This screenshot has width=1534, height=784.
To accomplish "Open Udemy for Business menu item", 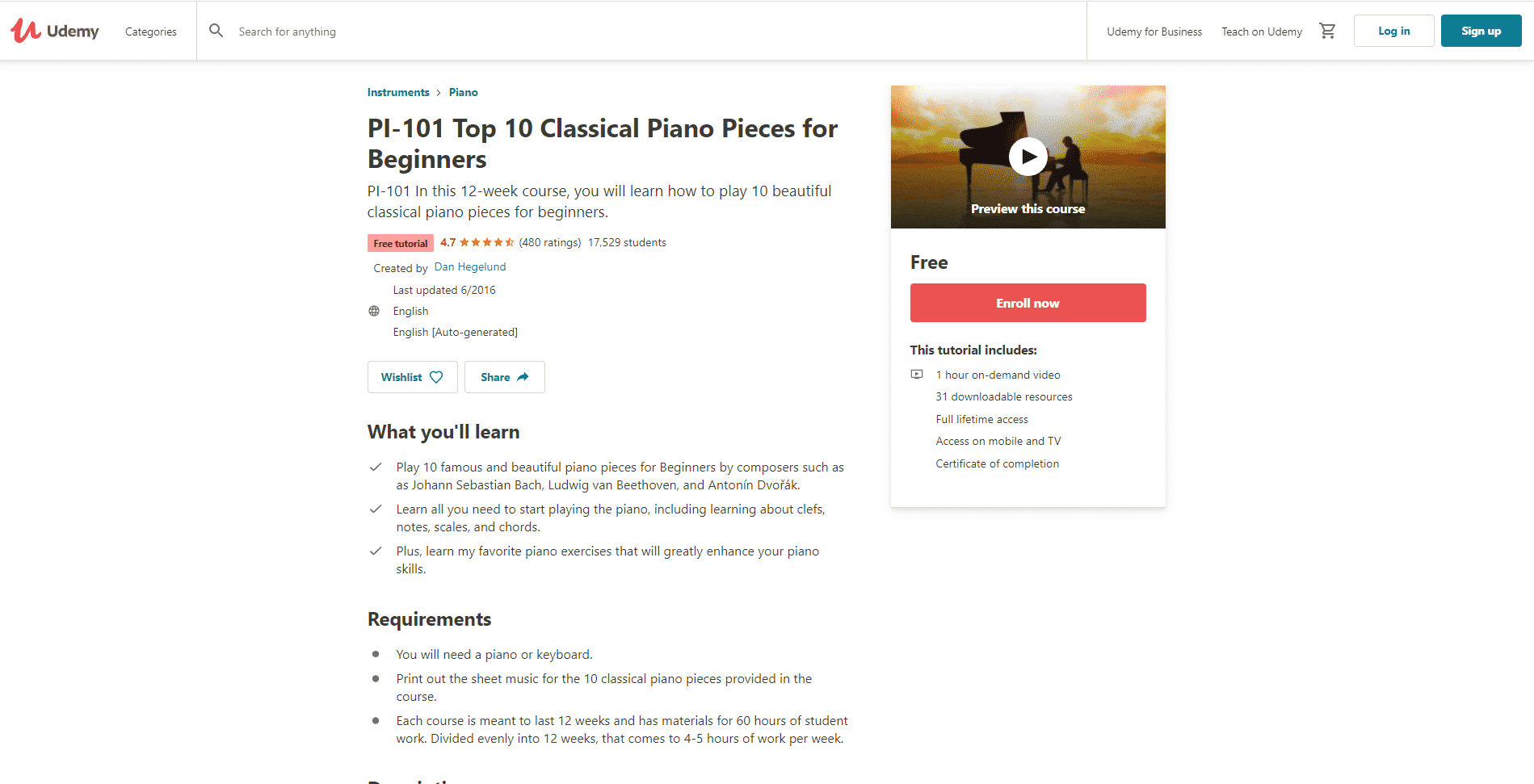I will tap(1154, 31).
